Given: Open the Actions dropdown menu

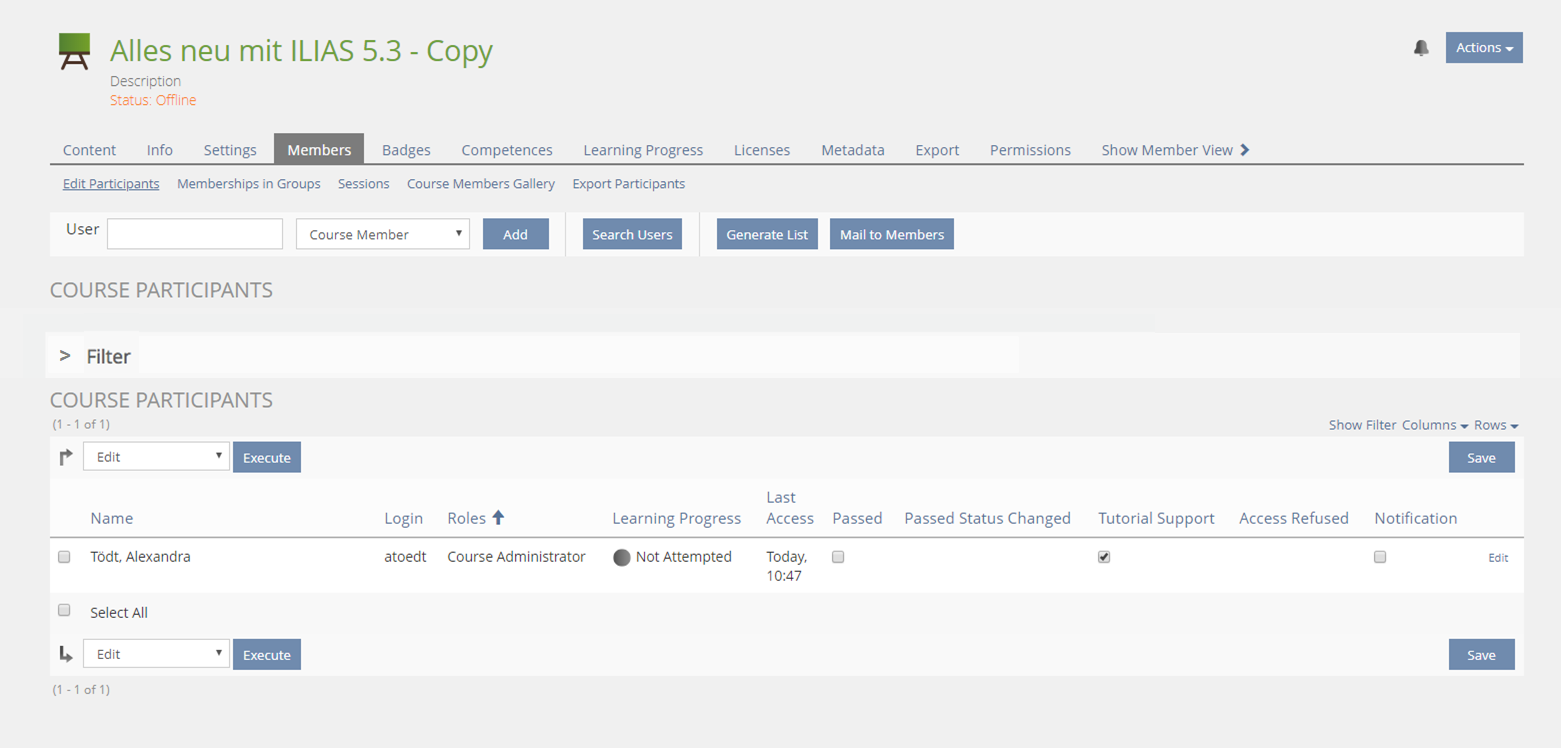Looking at the screenshot, I should point(1483,48).
